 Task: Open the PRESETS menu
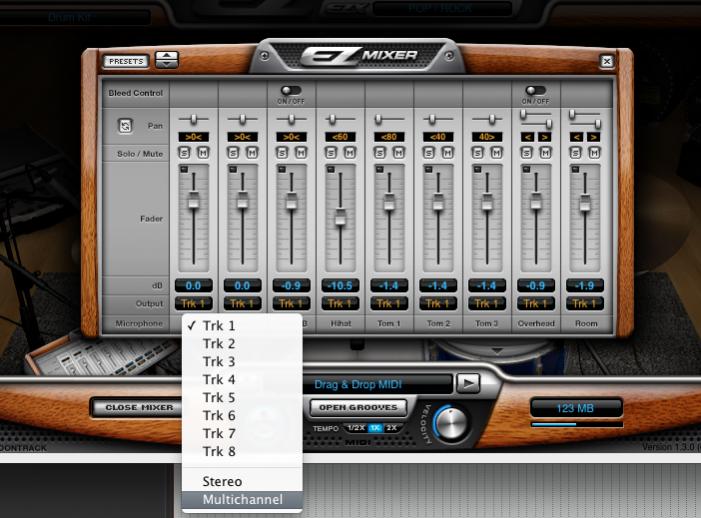[x=127, y=61]
